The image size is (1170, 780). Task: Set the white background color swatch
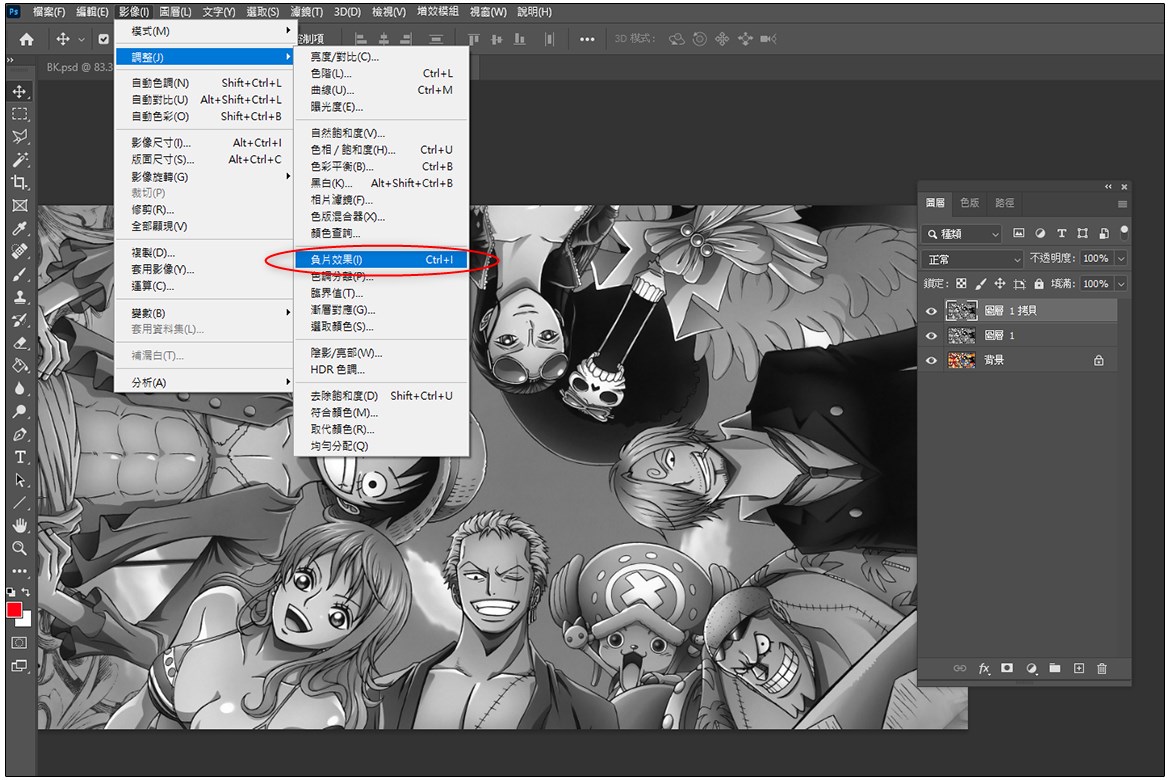[x=26, y=620]
